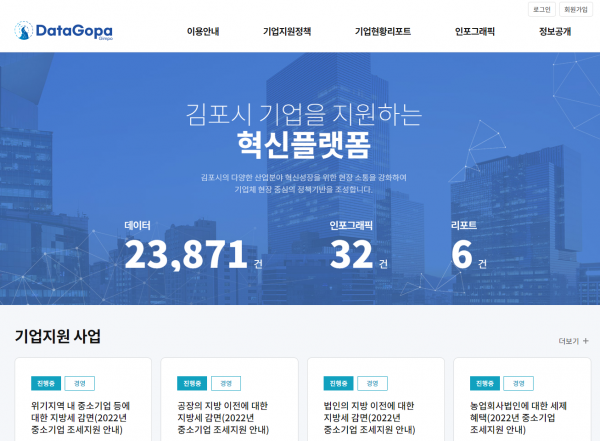Open the 법인의 지방 이전 card
600x441 pixels.
point(372,412)
